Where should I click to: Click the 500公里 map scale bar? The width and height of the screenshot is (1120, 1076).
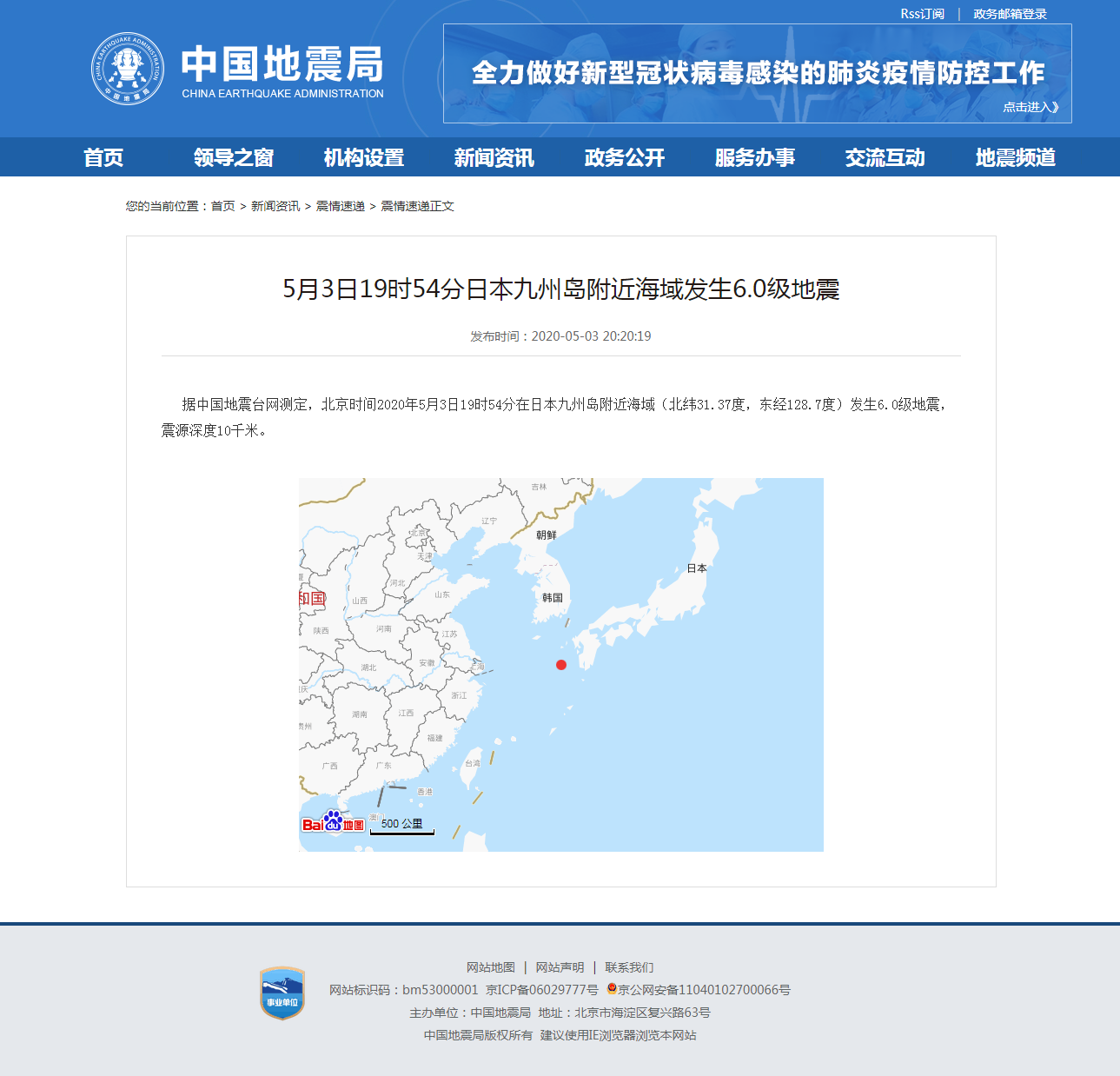tap(401, 823)
